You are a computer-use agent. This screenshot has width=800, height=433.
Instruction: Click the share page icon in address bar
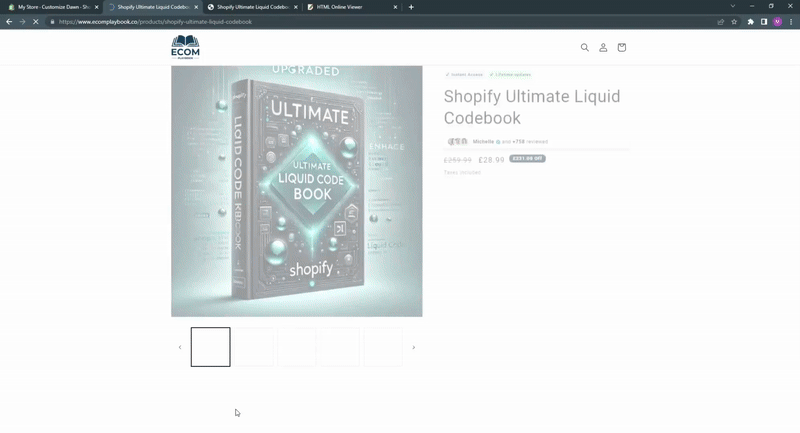[720, 21]
